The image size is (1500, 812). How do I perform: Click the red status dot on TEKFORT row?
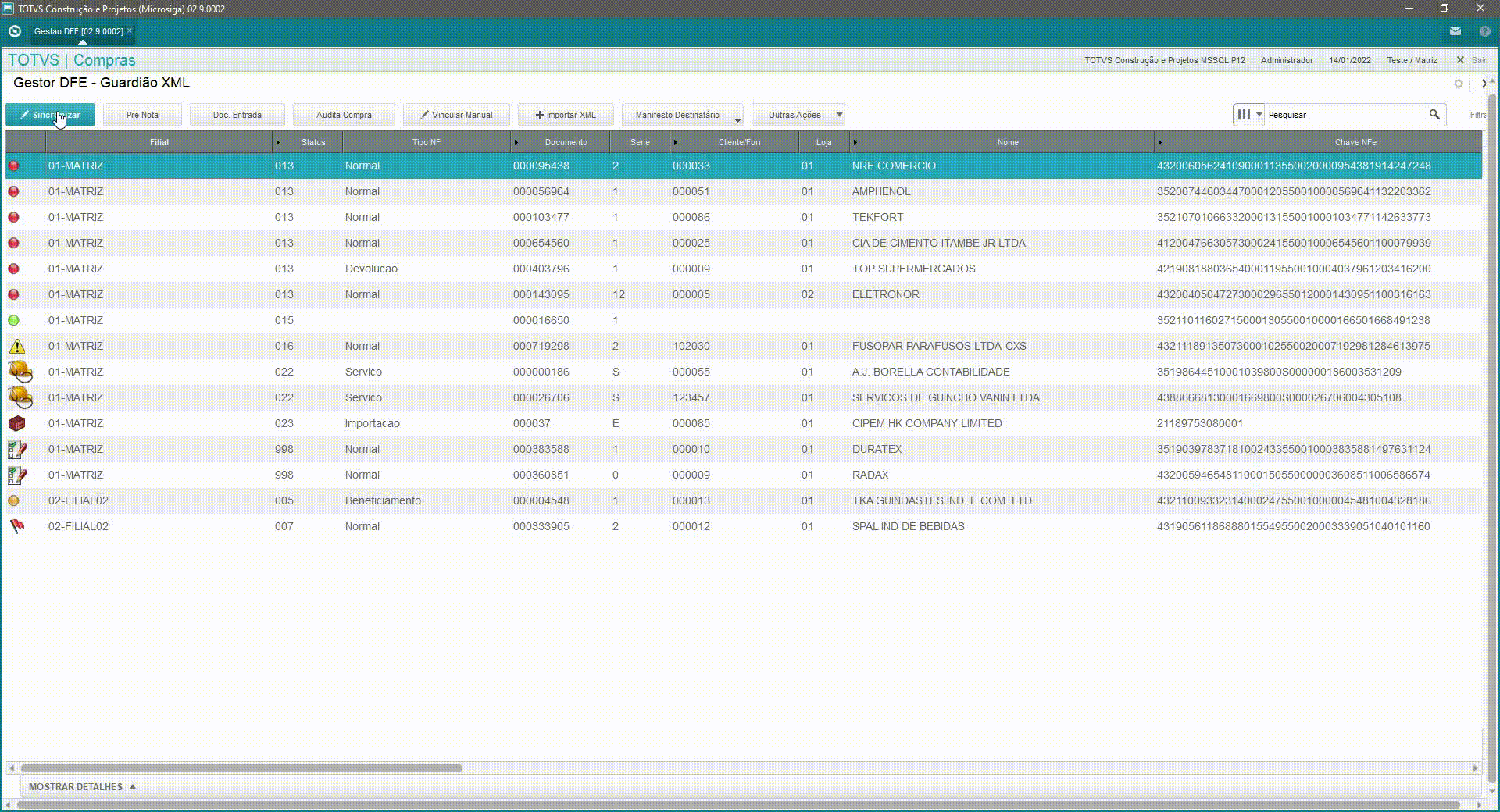tap(13, 217)
